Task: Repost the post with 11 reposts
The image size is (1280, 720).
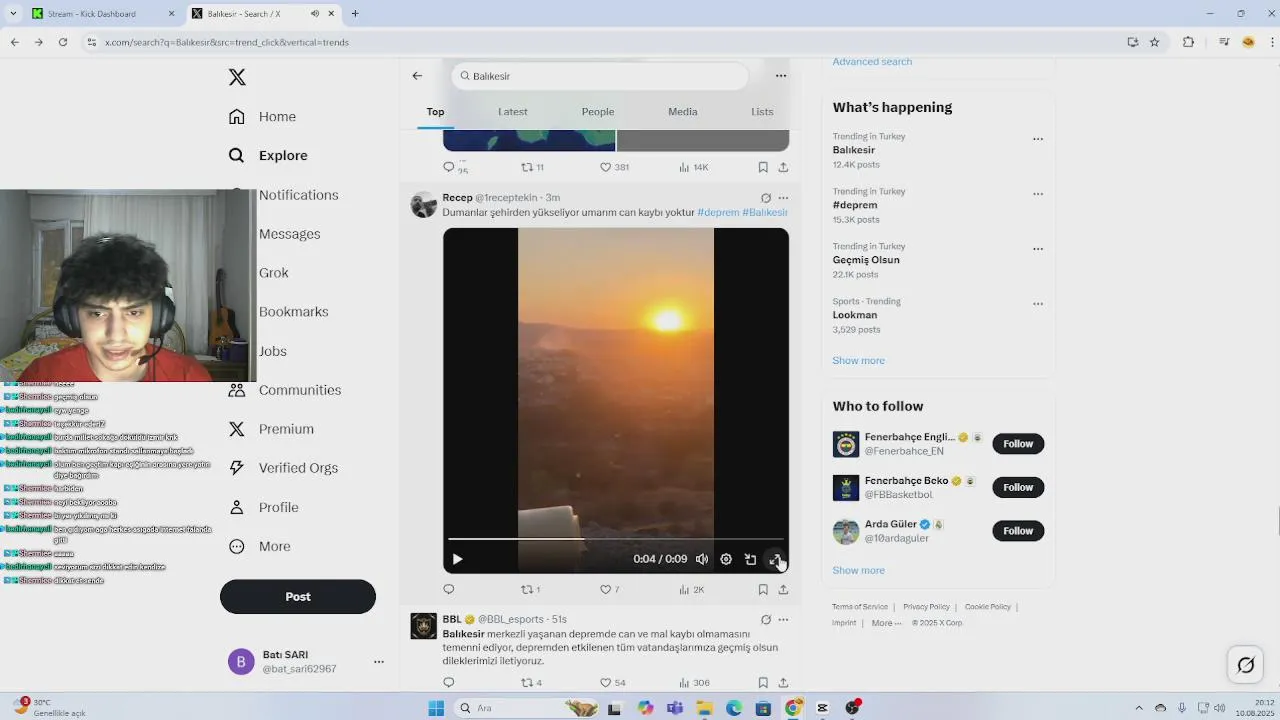Action: [532, 167]
